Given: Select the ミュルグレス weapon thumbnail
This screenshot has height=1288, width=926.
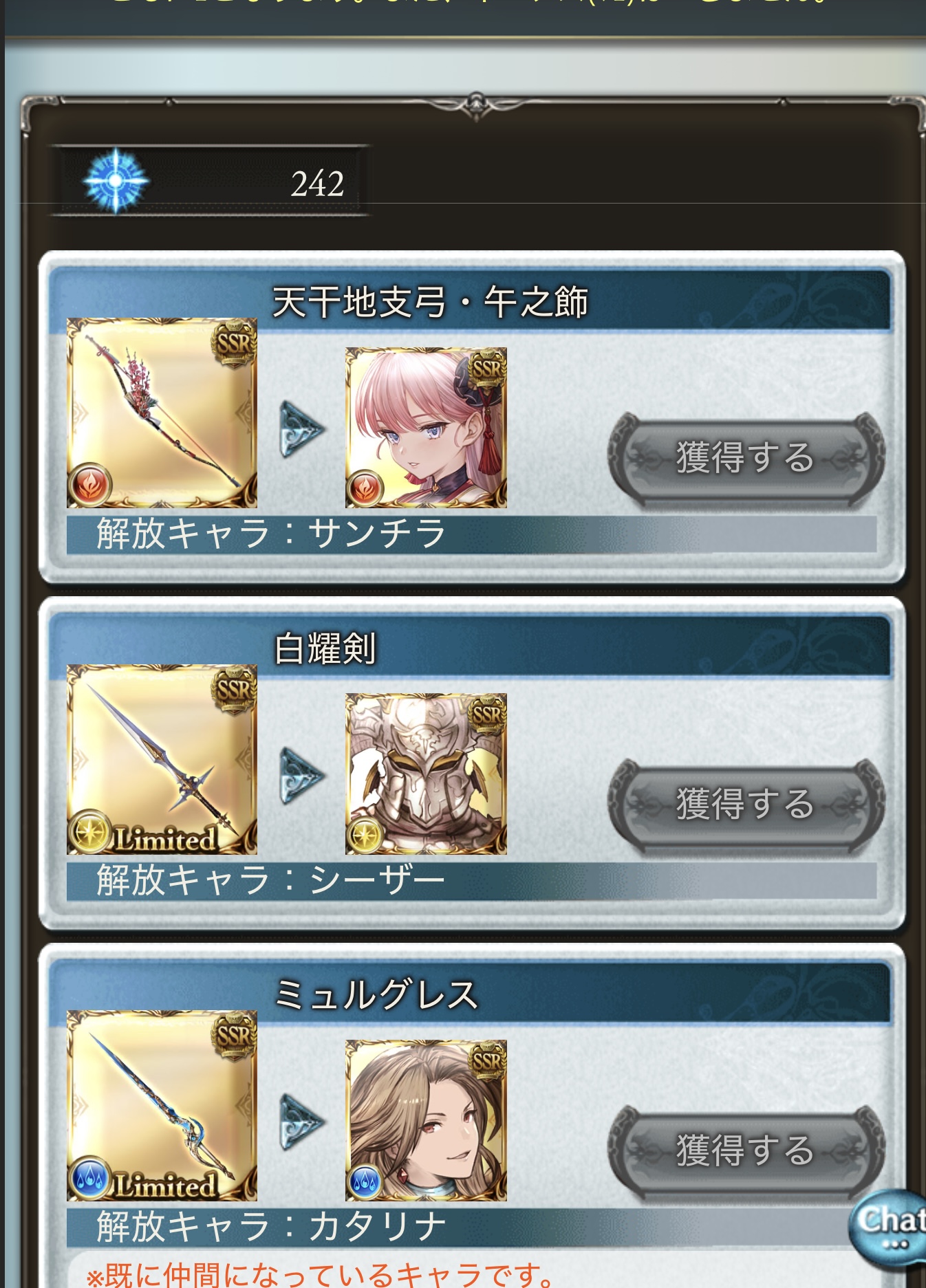Looking at the screenshot, I should 162,1106.
